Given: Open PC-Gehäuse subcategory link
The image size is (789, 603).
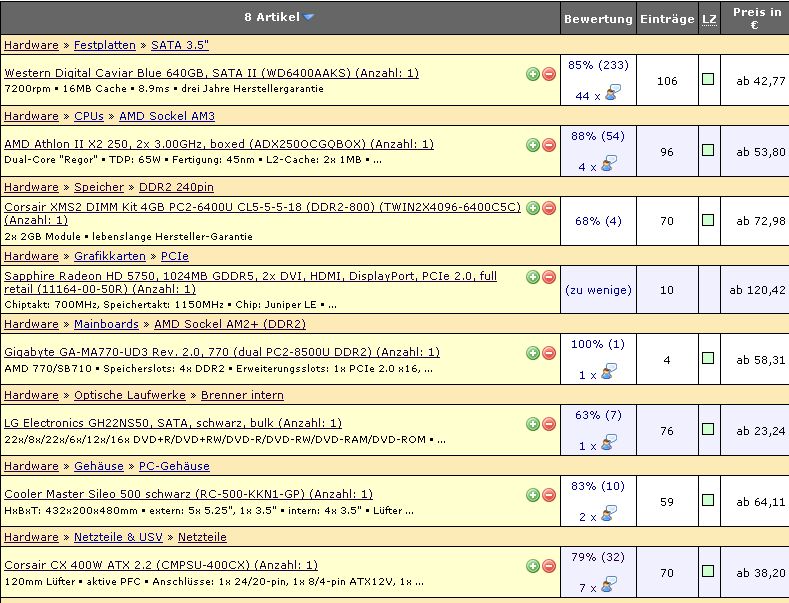Looking at the screenshot, I should [174, 466].
